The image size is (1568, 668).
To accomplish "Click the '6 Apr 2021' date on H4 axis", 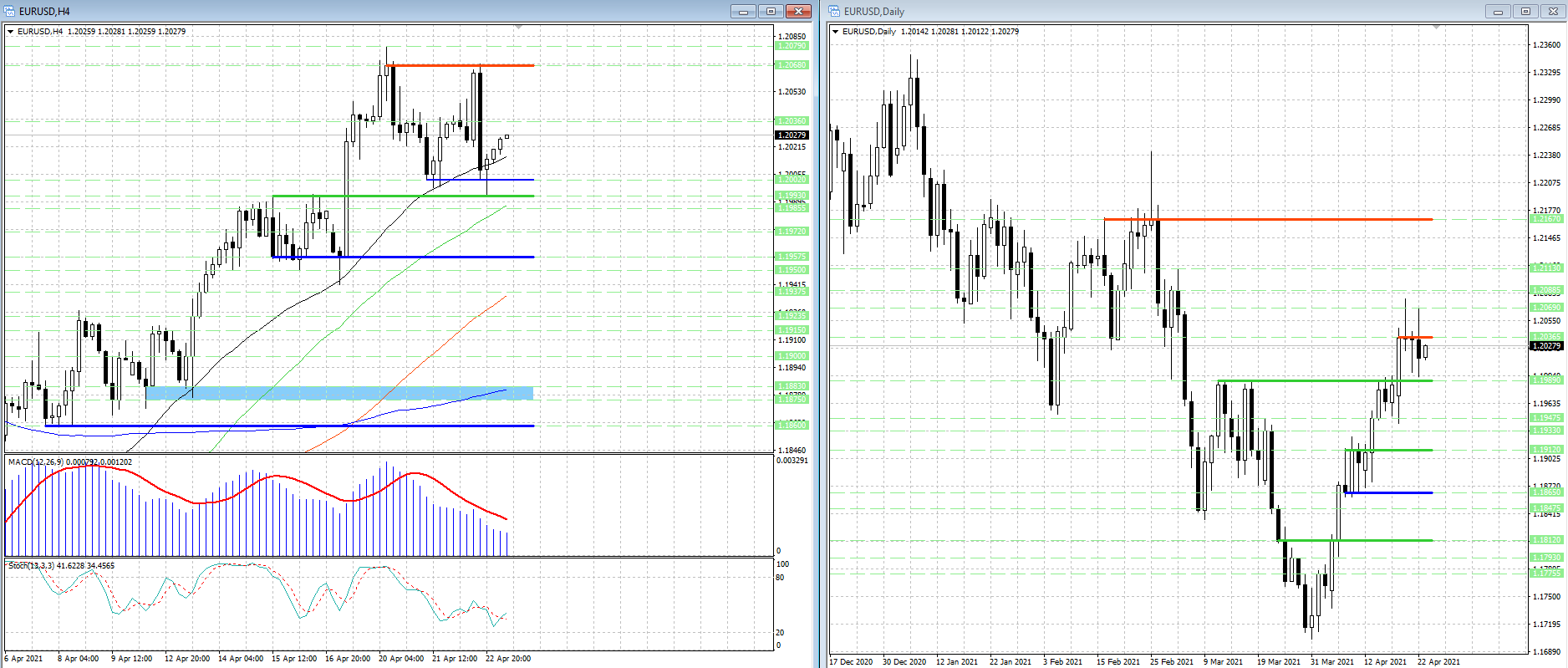I will 23,659.
